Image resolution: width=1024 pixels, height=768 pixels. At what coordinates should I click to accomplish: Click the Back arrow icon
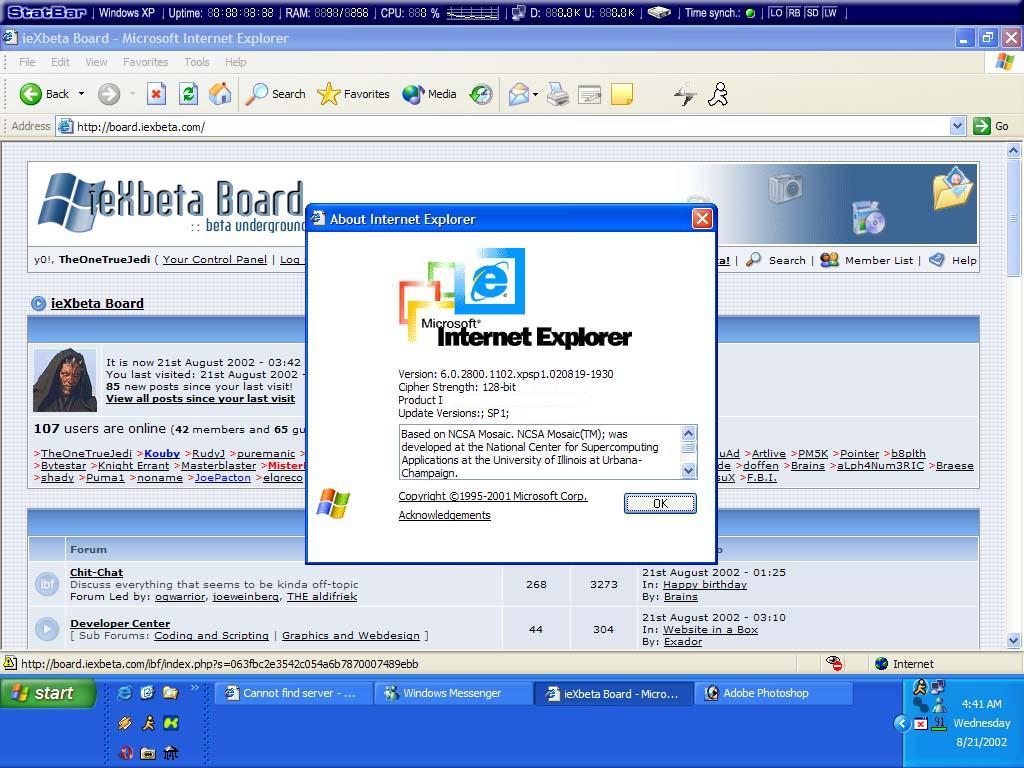pyautogui.click(x=31, y=94)
